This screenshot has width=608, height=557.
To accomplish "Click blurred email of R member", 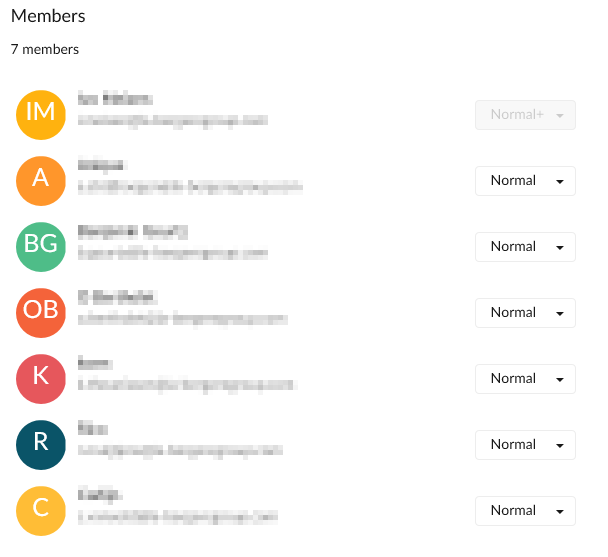I will [x=180, y=451].
